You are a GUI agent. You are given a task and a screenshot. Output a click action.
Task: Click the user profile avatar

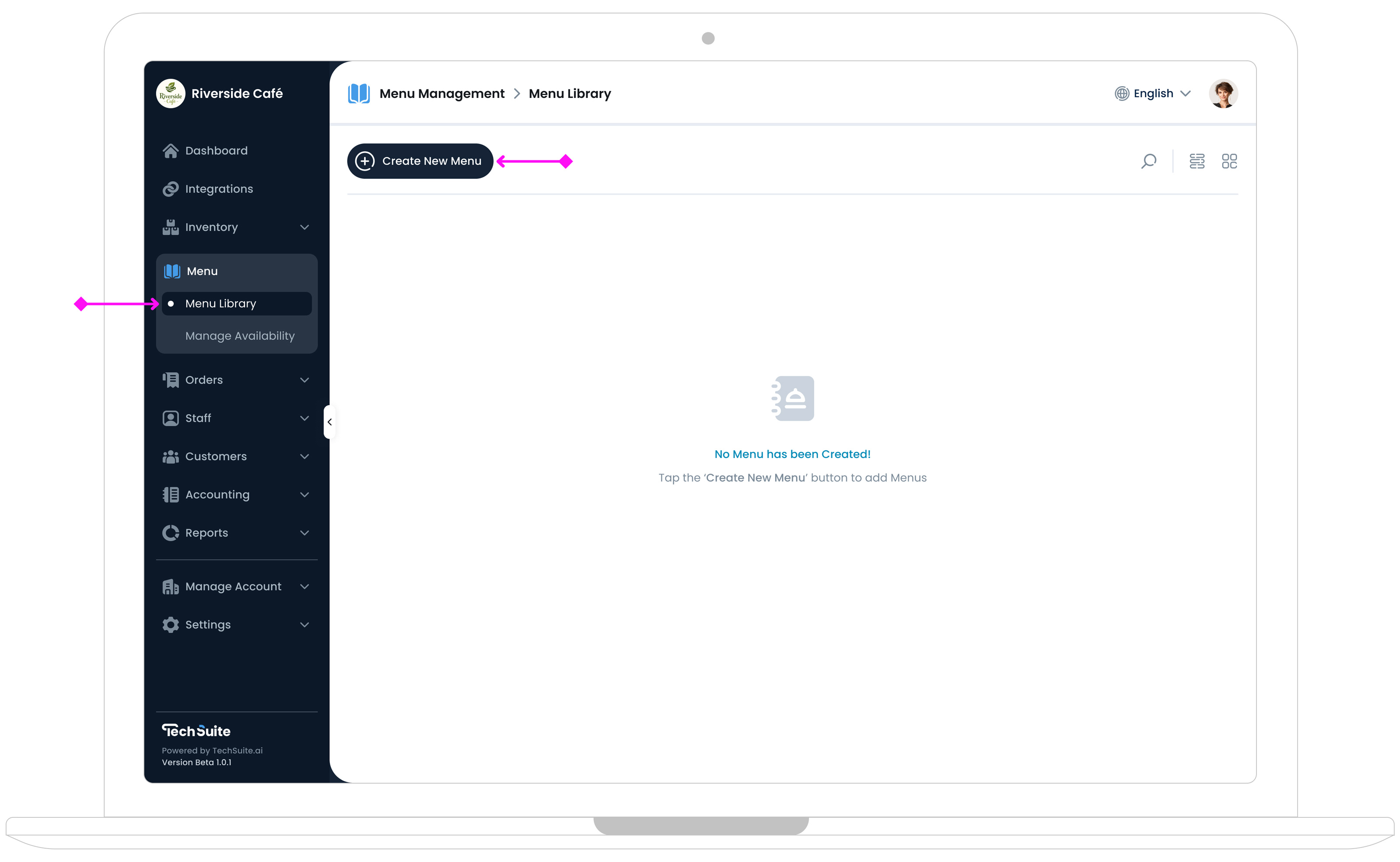(x=1223, y=94)
